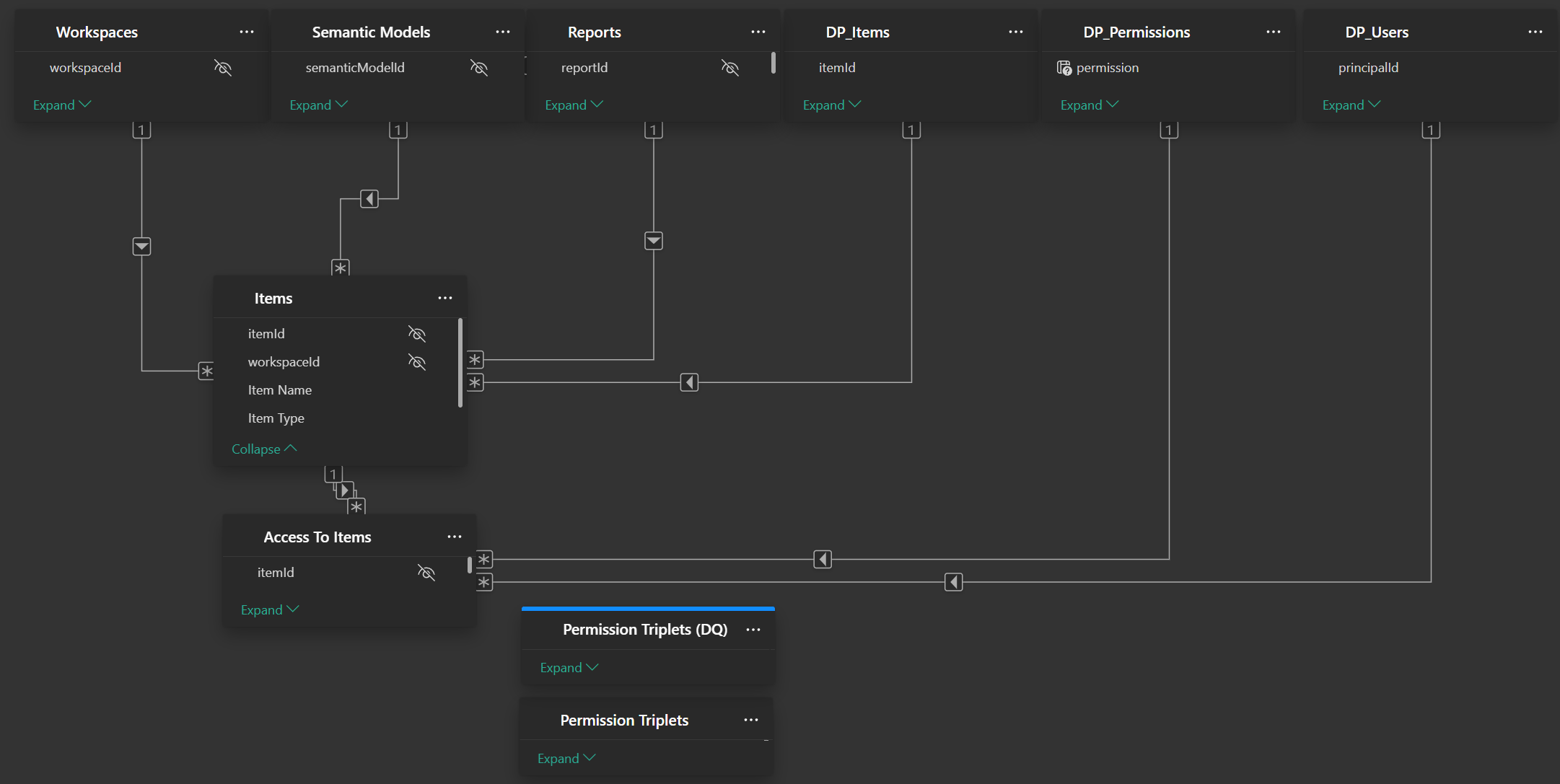The image size is (1560, 784).
Task: Click Expand under the DP_Permissions table
Action: click(1088, 105)
